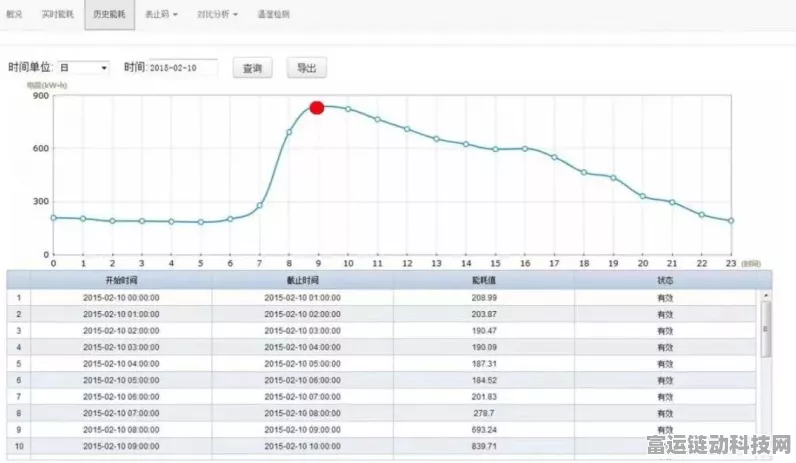Click the chart data point at hour 5
Image resolution: width=796 pixels, height=463 pixels.
pos(201,222)
